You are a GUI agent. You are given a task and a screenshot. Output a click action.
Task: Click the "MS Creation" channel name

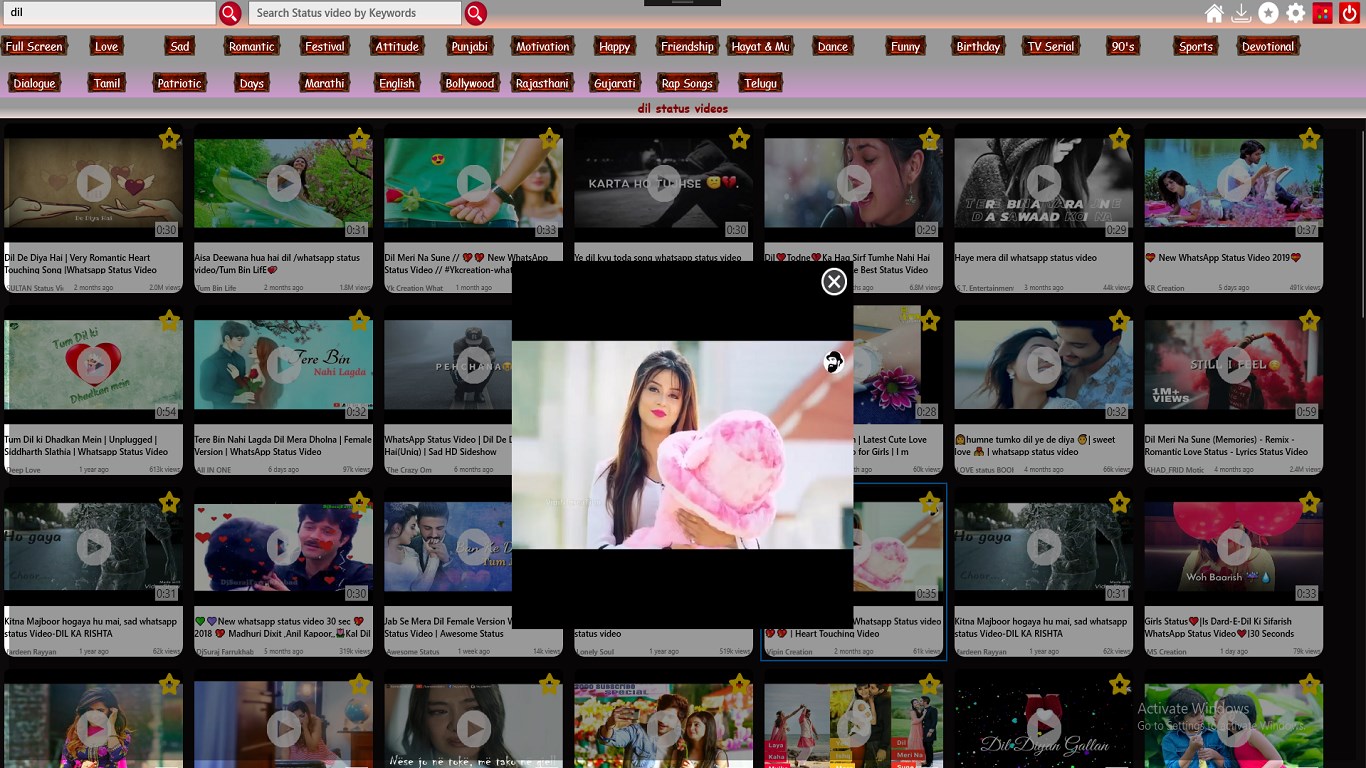tap(1166, 652)
